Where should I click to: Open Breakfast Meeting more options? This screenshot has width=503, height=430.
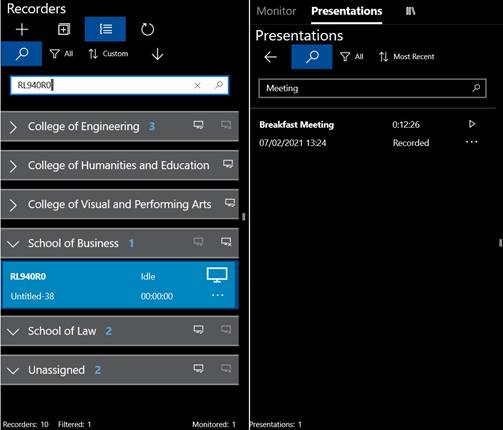pyautogui.click(x=471, y=142)
